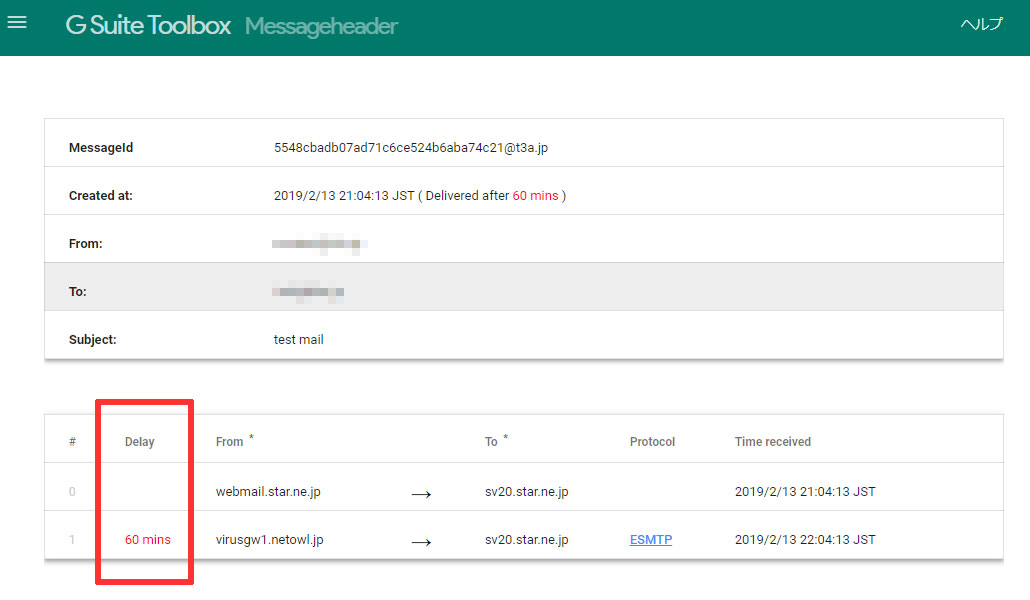This screenshot has height=600, width=1030.
Task: Click the blurred To address
Action: click(308, 292)
